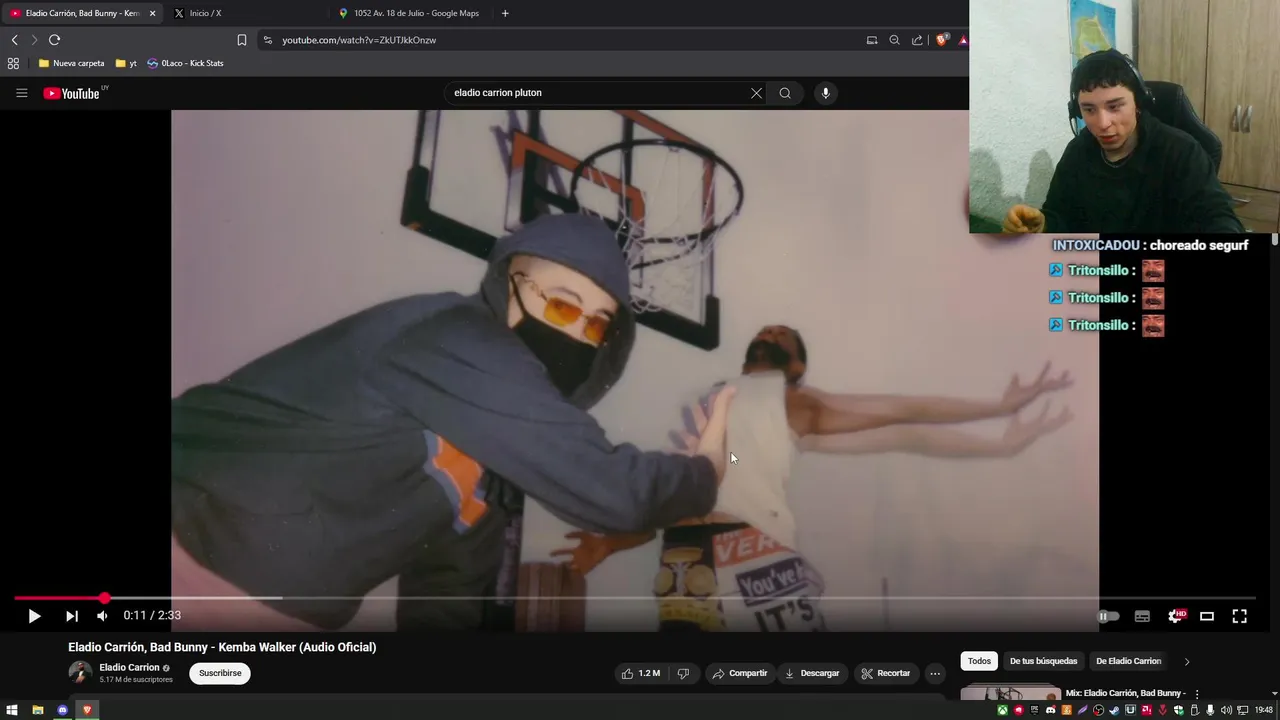
Task: Enter fullscreen in the video player
Action: tap(1239, 616)
